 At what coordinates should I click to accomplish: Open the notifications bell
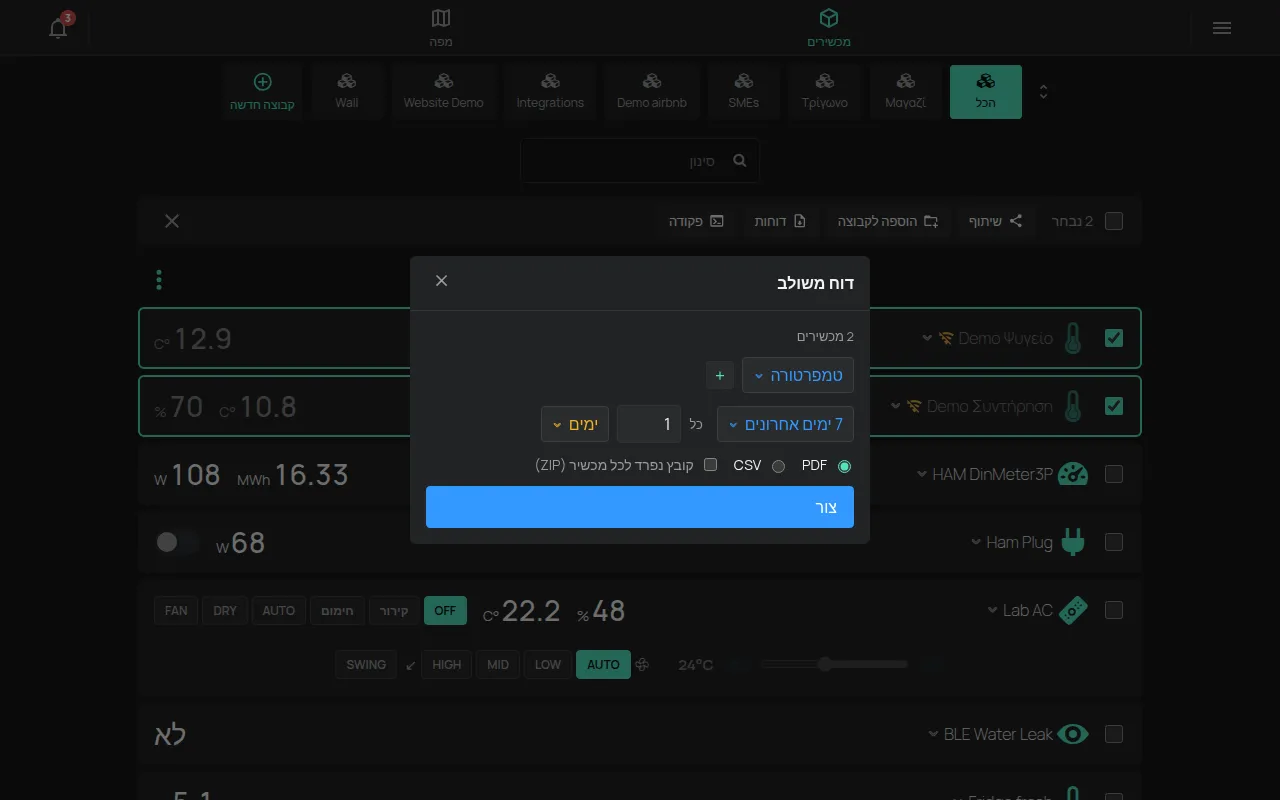click(58, 28)
